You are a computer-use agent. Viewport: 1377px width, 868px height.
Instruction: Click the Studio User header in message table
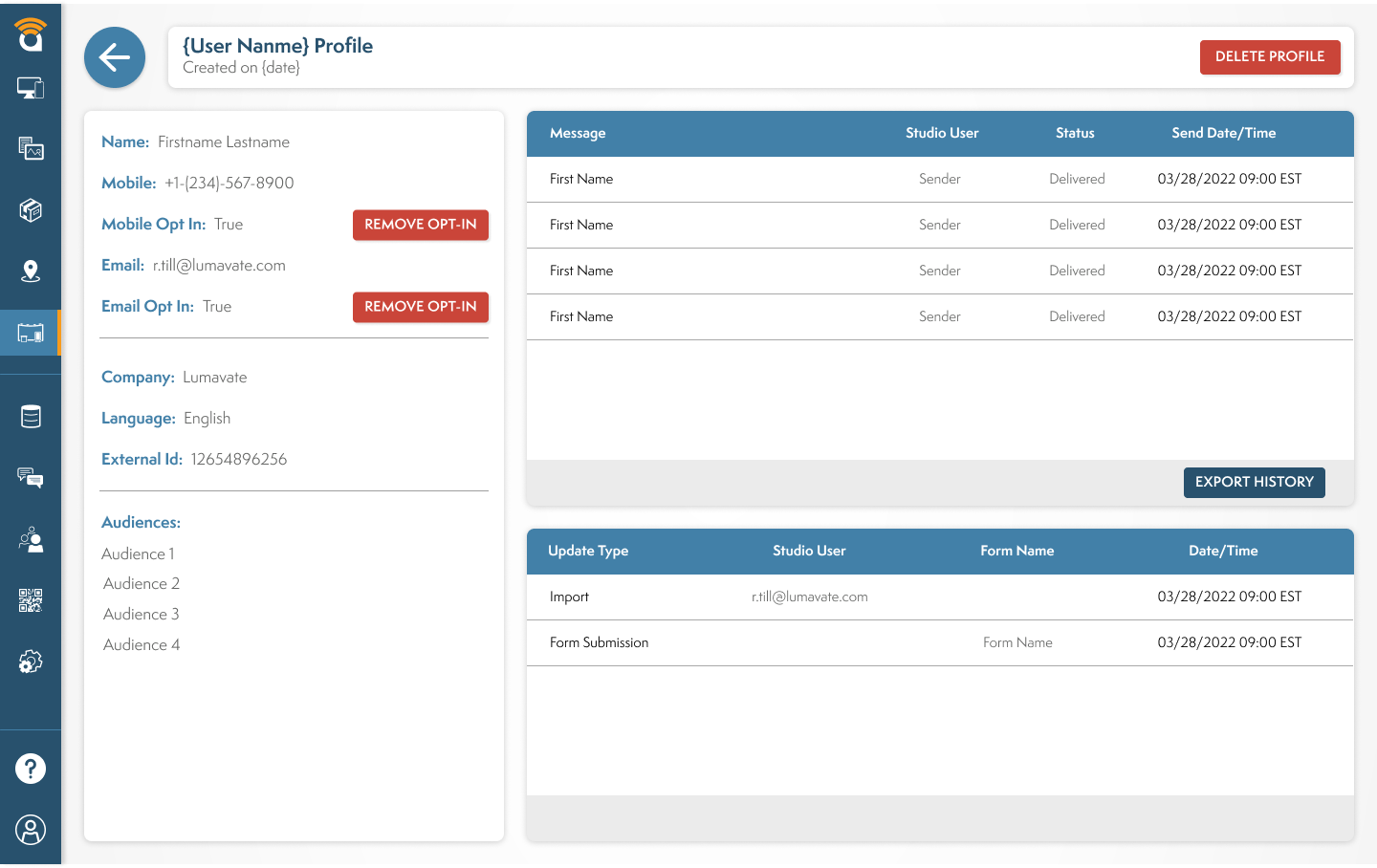pyautogui.click(x=942, y=133)
